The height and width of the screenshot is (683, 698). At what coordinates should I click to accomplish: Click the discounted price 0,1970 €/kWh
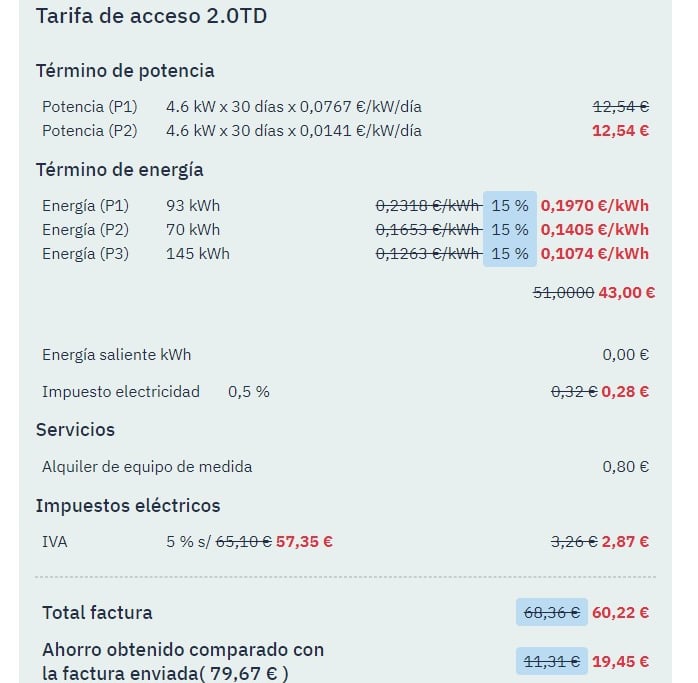click(x=595, y=206)
